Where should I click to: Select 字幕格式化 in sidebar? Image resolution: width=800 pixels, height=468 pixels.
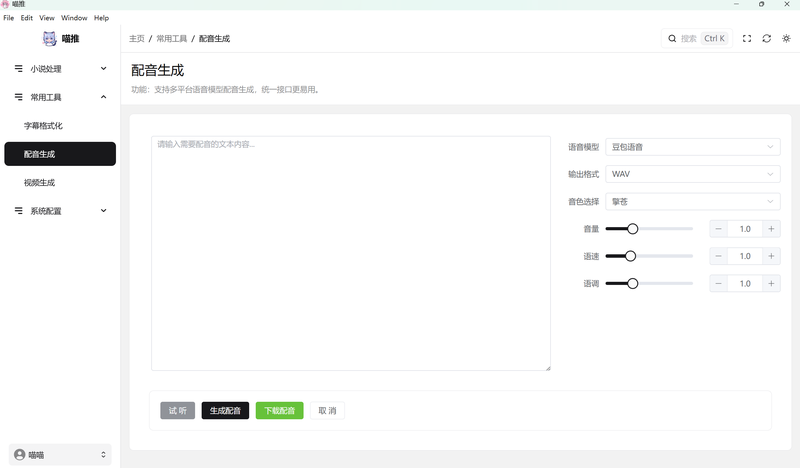(60, 126)
